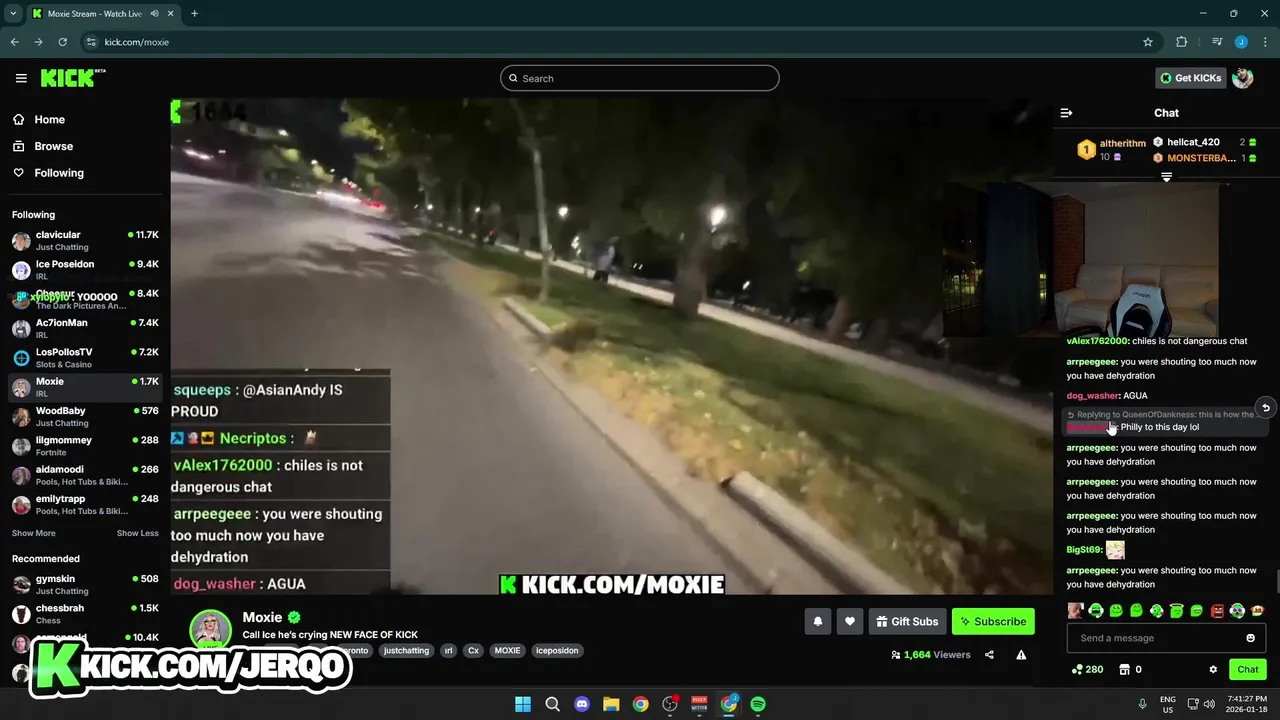Open the emoji picker in message box
Viewport: 1280px width, 720px height.
click(1250, 638)
